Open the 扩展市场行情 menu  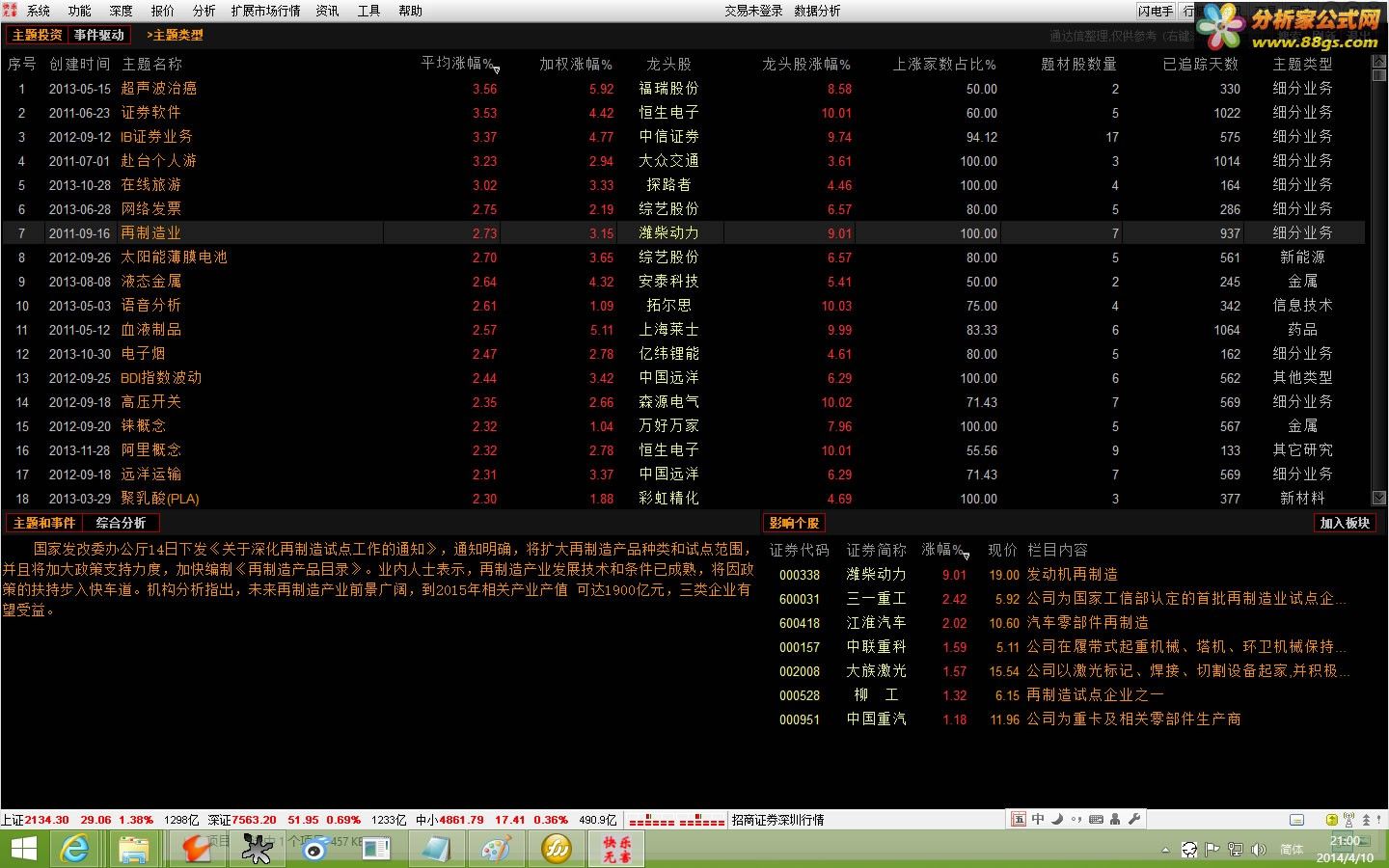point(265,11)
